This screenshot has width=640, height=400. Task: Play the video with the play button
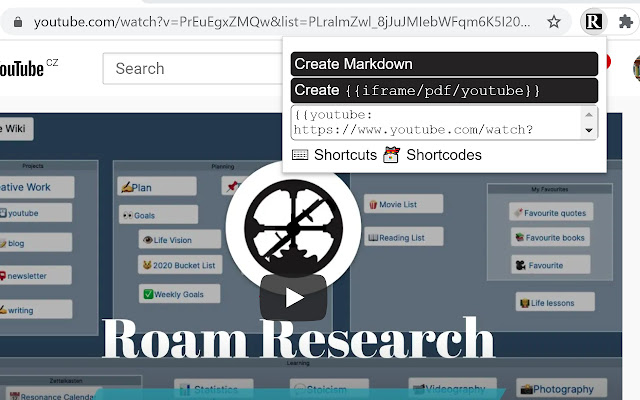pyautogui.click(x=293, y=298)
